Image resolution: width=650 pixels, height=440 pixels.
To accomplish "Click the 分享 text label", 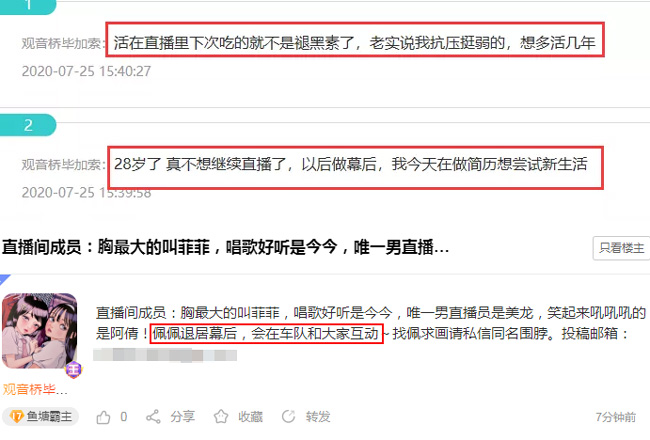I will [182, 416].
